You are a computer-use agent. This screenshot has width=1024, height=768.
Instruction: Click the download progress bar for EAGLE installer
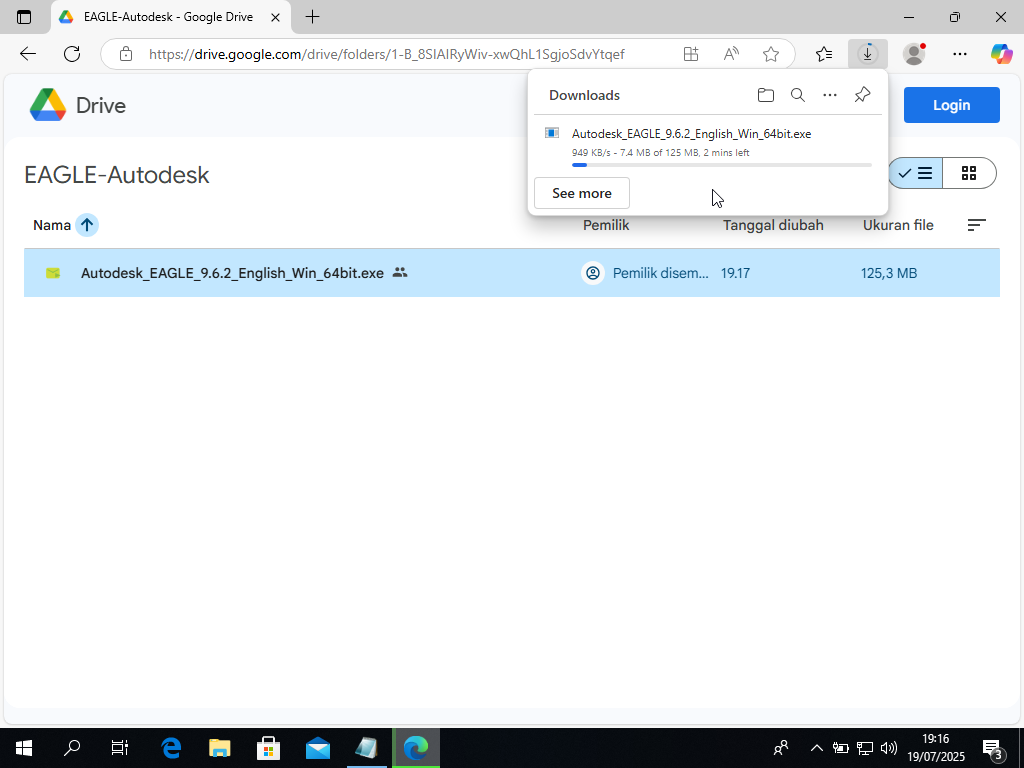pyautogui.click(x=722, y=166)
